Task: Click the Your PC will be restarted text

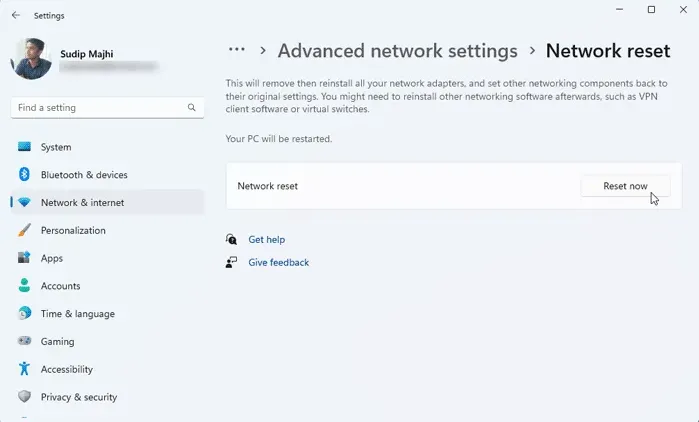Action: tap(279, 139)
